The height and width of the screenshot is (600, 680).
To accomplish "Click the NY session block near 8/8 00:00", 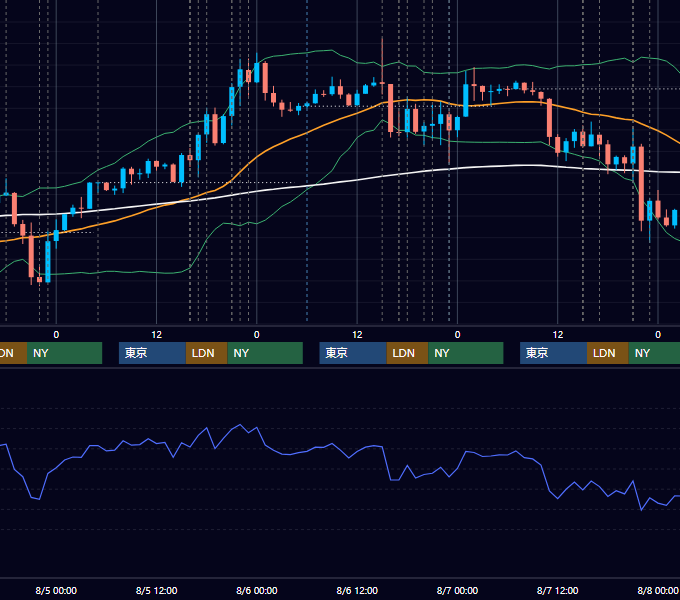I will point(654,353).
